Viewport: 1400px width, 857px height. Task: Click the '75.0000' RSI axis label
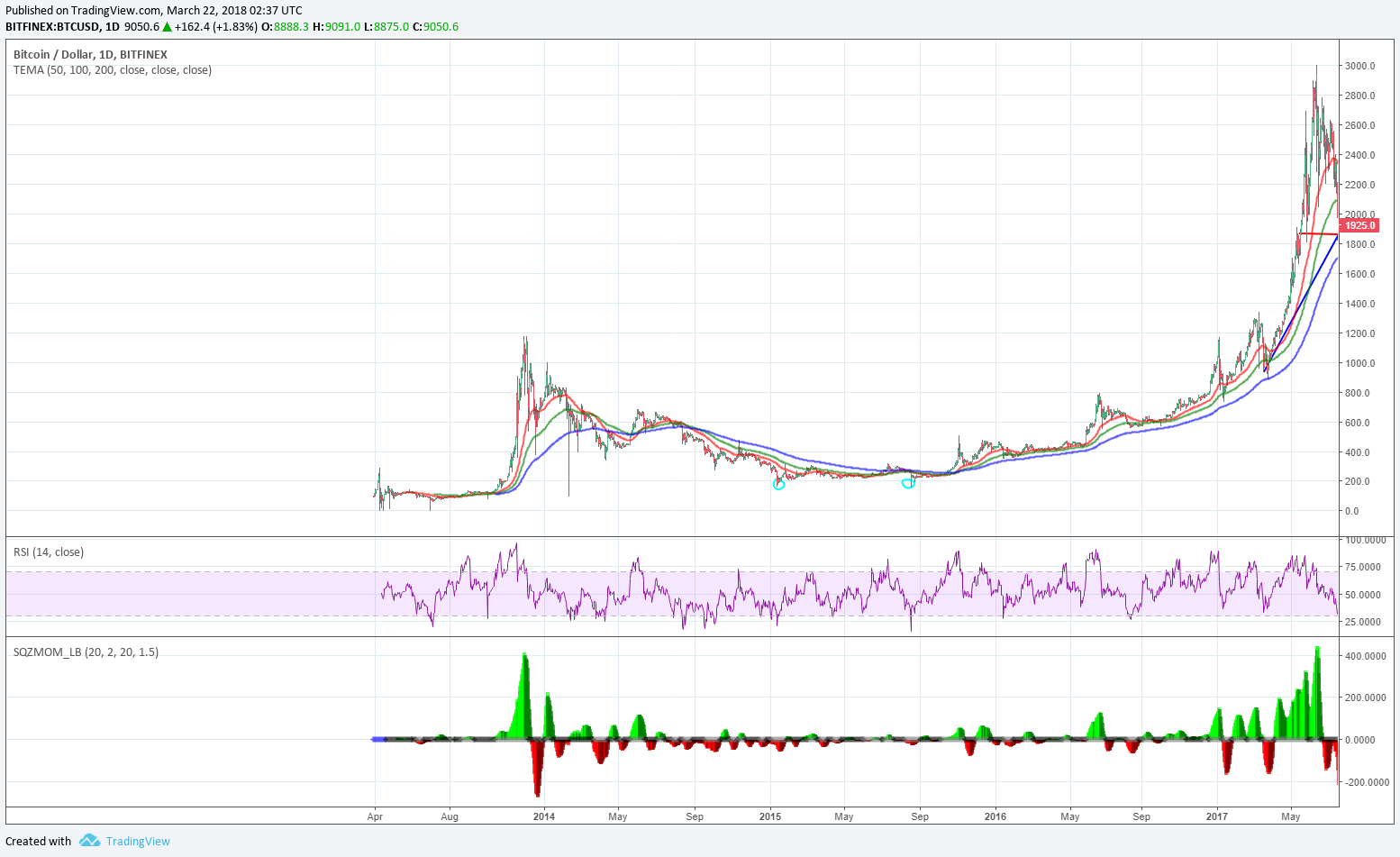[x=1364, y=567]
